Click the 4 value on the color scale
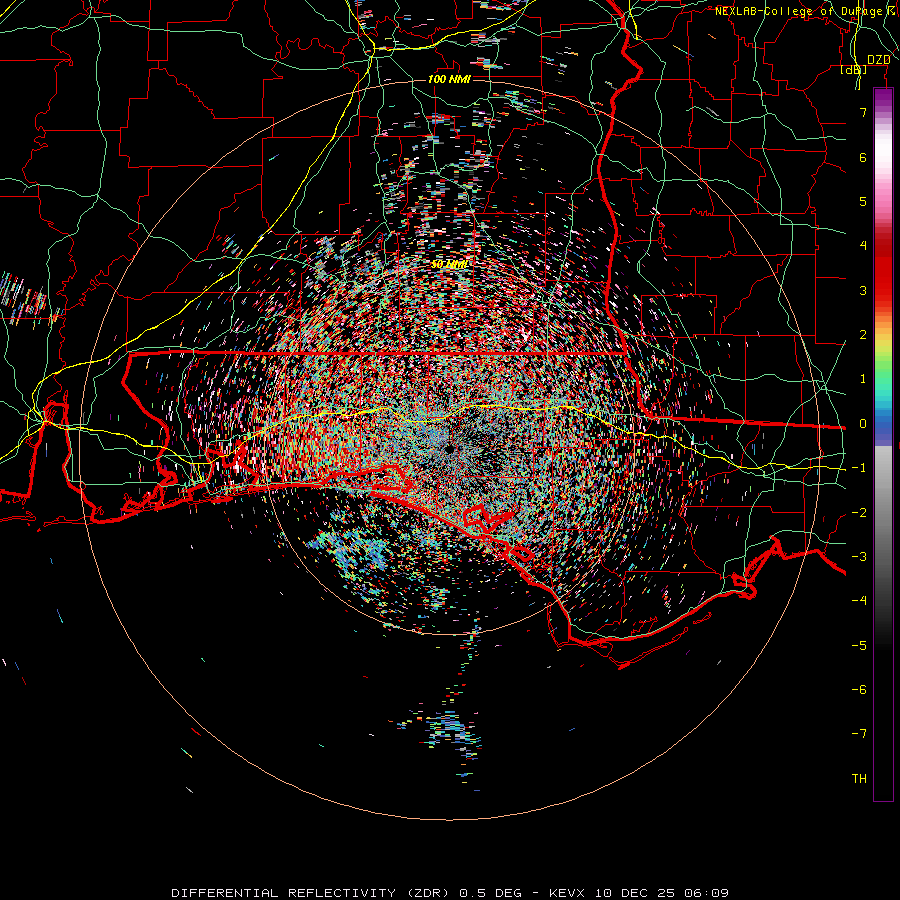This screenshot has height=900, width=900. 863,246
